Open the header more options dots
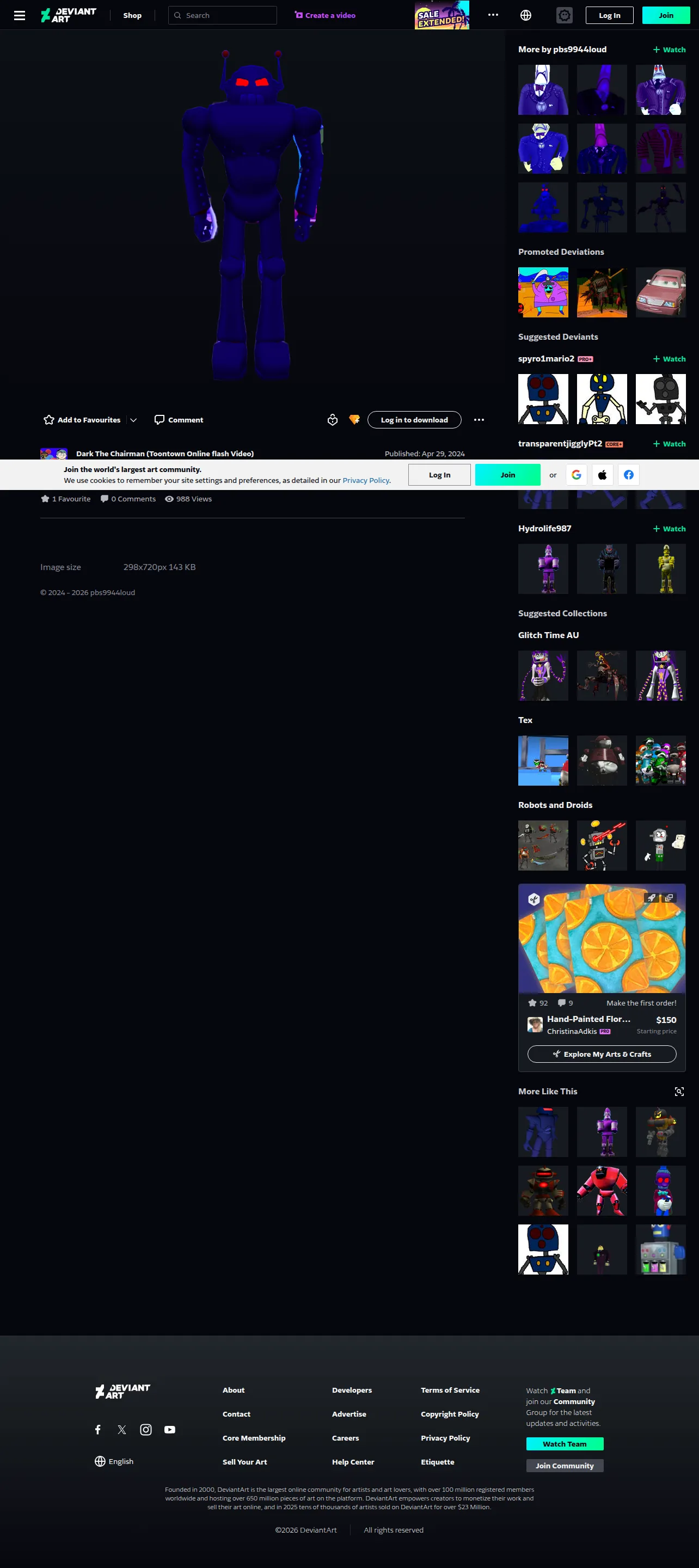 tap(493, 15)
